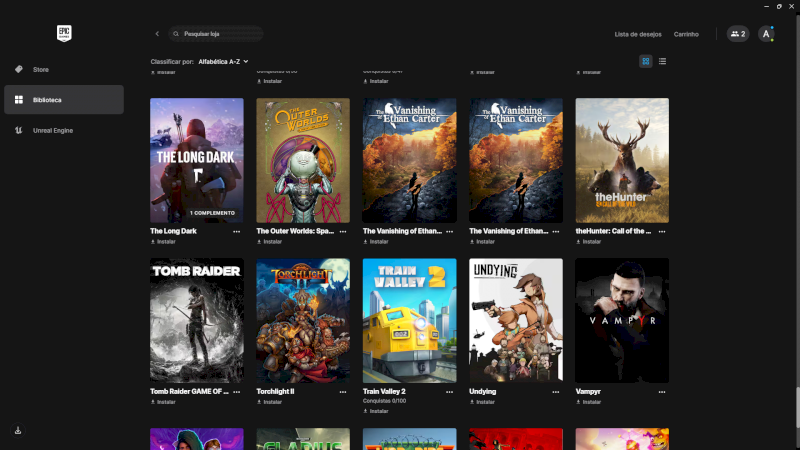Open the Unreal Engine section
The image size is (800, 450).
coord(52,130)
